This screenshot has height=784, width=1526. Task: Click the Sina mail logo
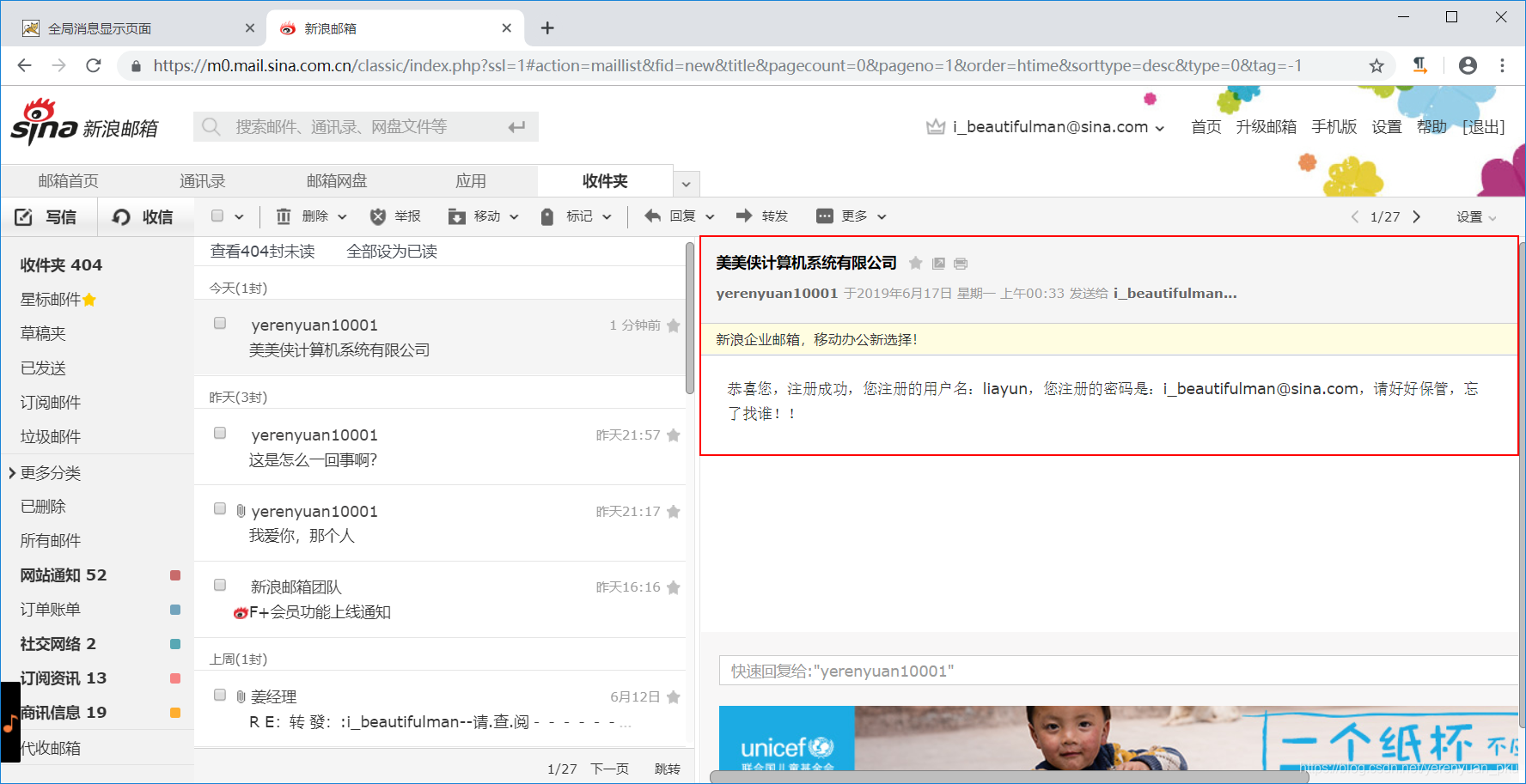(x=84, y=123)
